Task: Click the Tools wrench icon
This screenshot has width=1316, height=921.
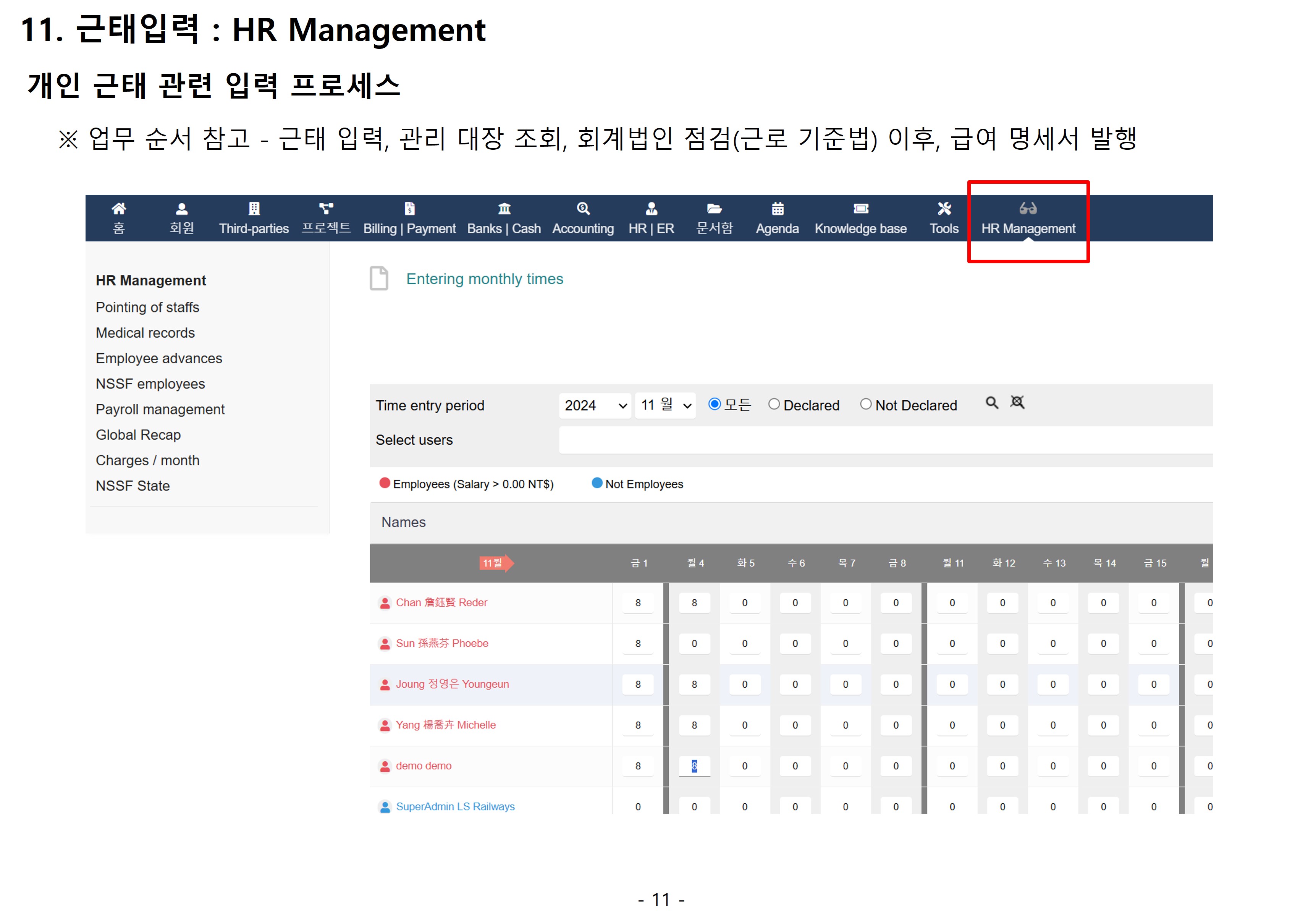Action: 944,208
